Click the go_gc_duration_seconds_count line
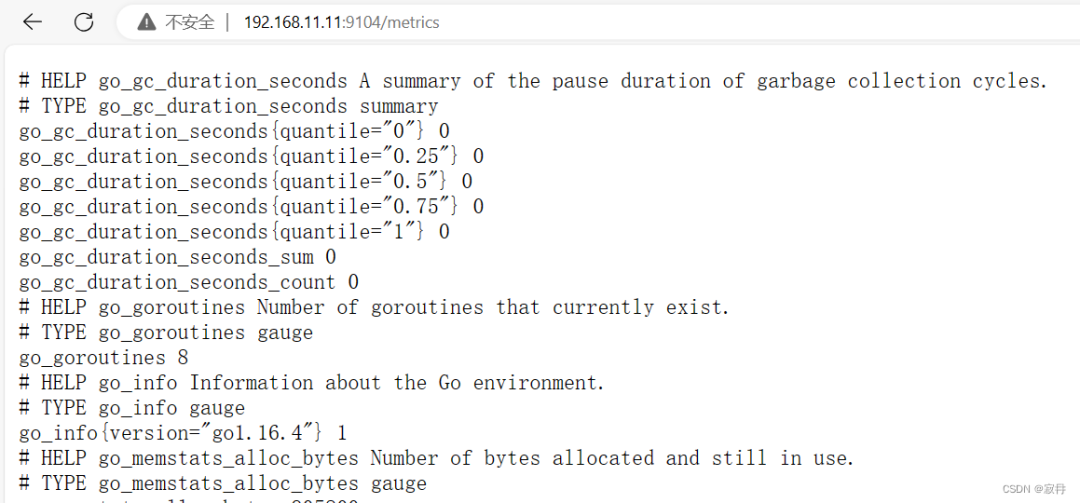This screenshot has height=503, width=1080. pos(189,282)
